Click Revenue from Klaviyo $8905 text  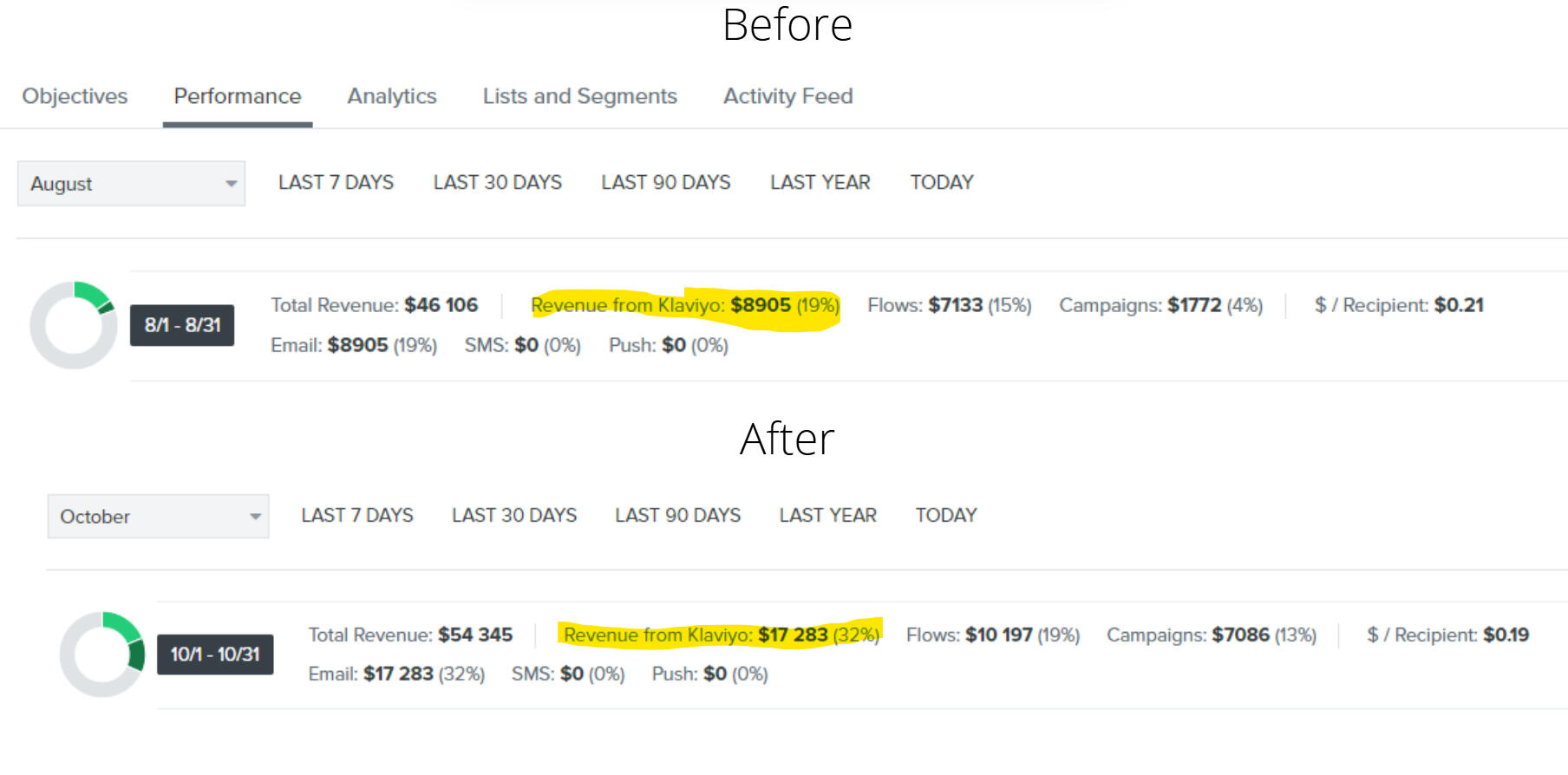coord(684,306)
